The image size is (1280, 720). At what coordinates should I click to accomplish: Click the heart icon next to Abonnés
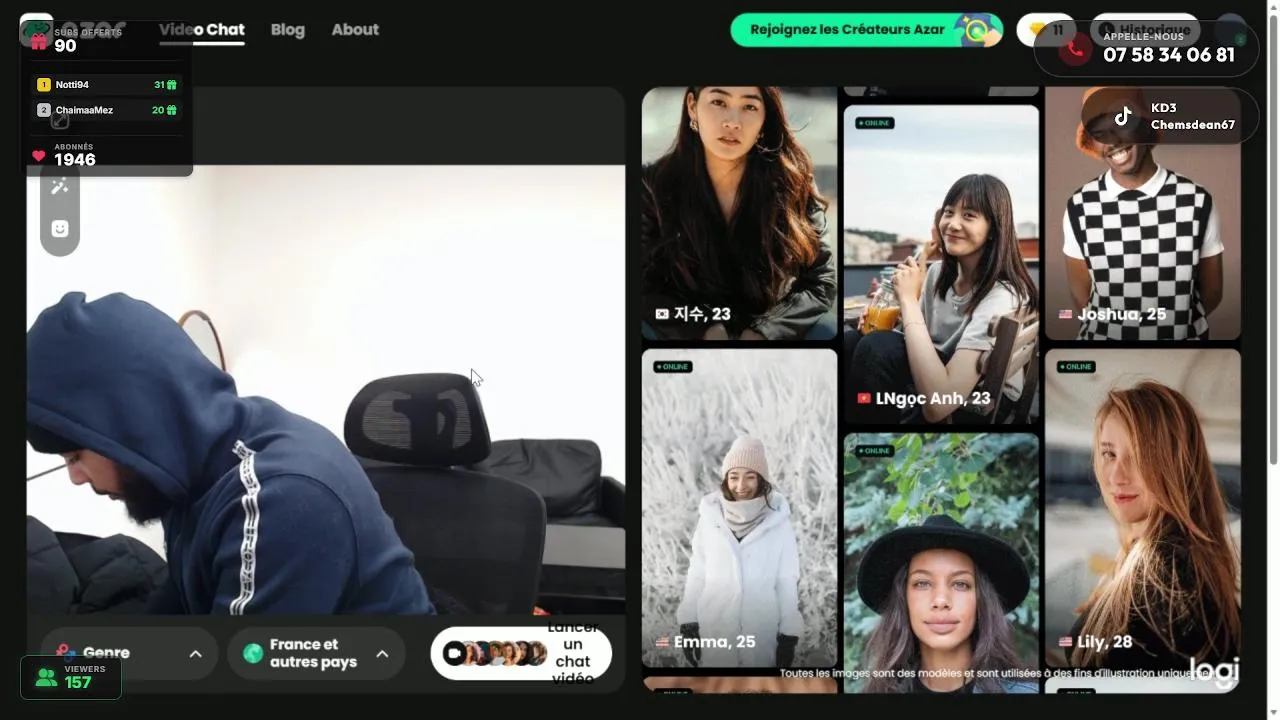pos(39,156)
